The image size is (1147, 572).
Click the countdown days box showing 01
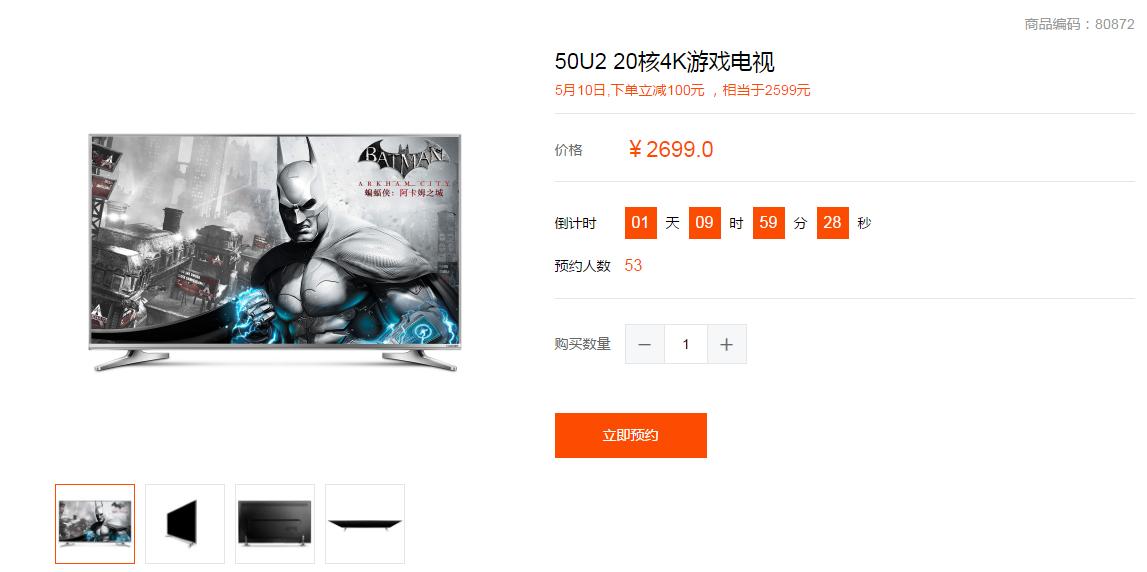click(x=641, y=222)
